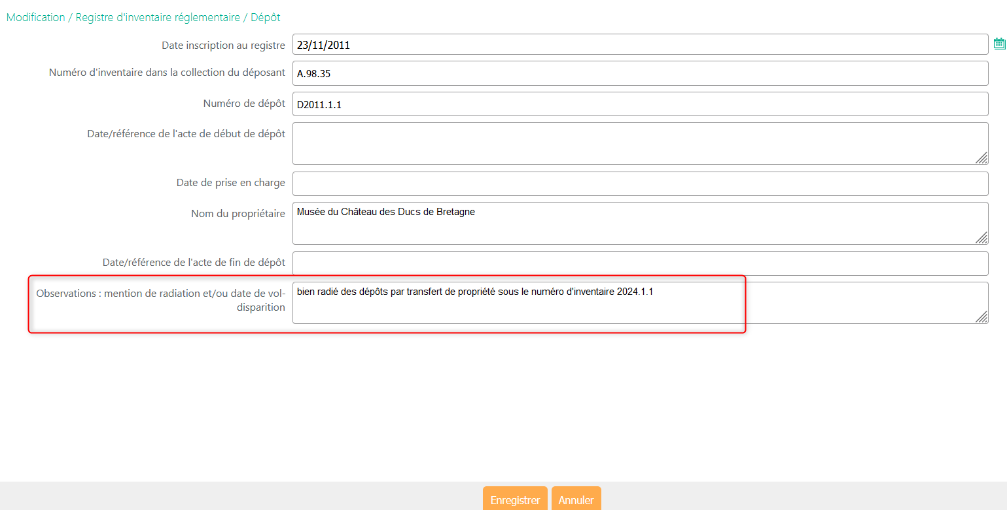Click the Nom du propriétaire label

coord(238,213)
